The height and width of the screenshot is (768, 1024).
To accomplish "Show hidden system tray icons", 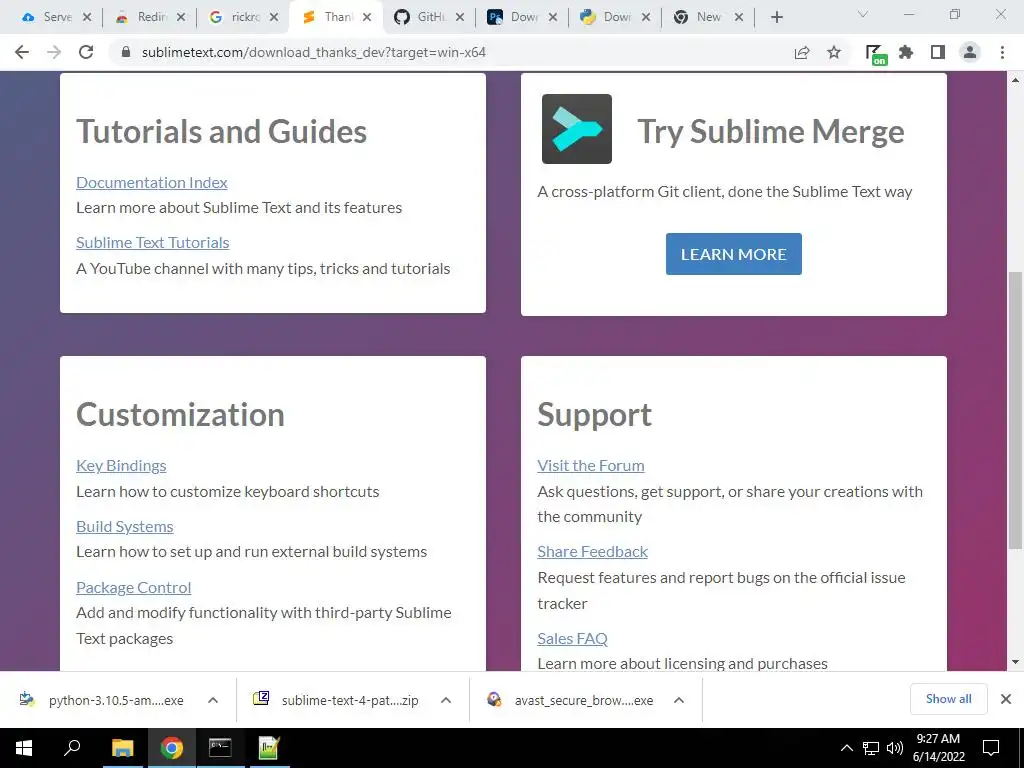I will click(x=846, y=748).
